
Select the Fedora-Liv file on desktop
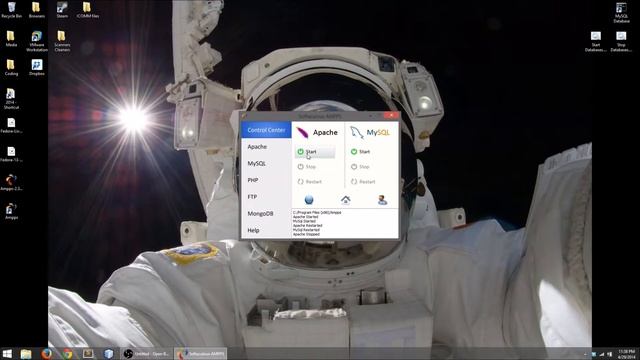[x=11, y=125]
